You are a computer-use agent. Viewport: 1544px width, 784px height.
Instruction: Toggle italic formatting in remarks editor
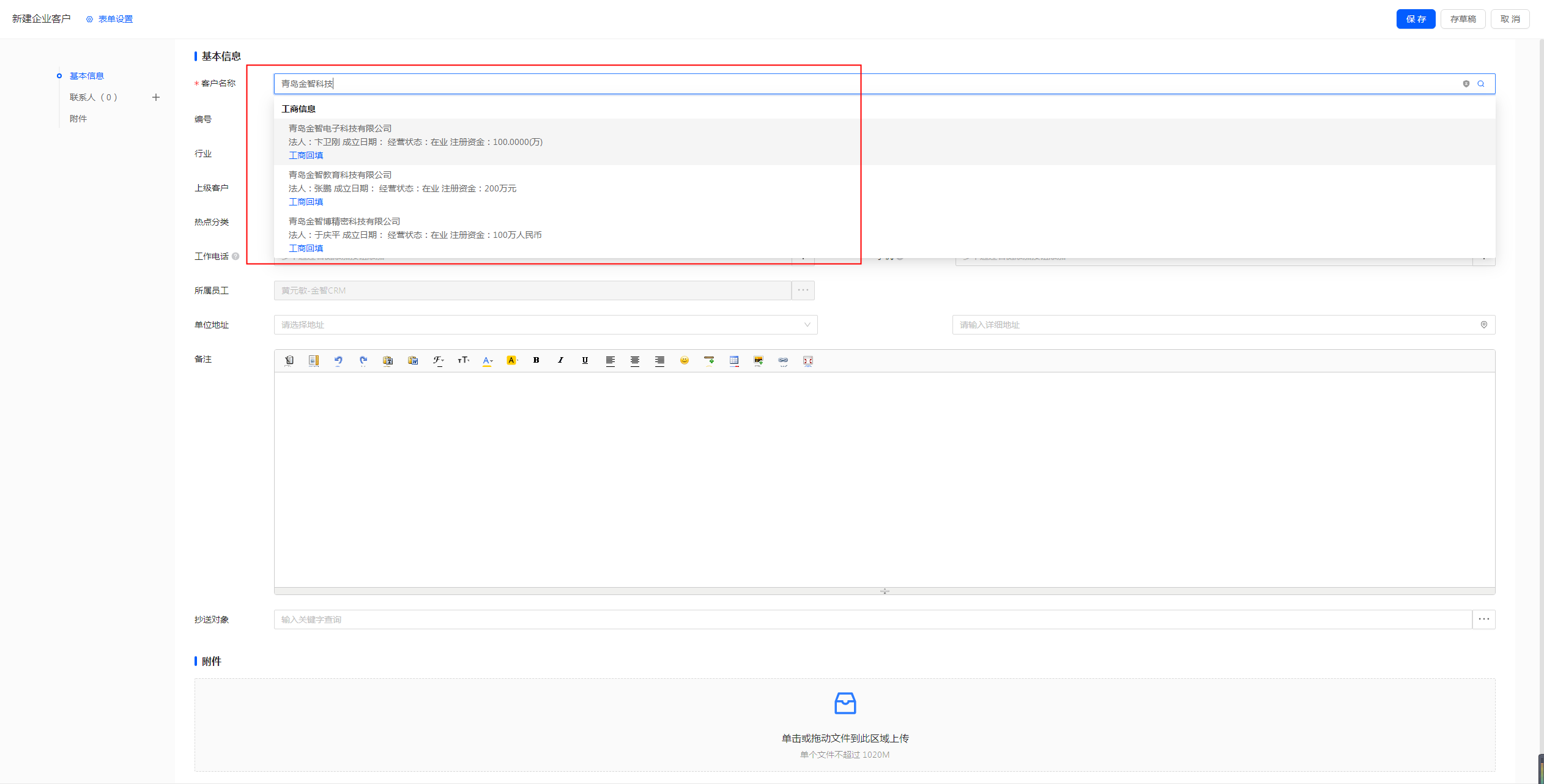point(560,361)
